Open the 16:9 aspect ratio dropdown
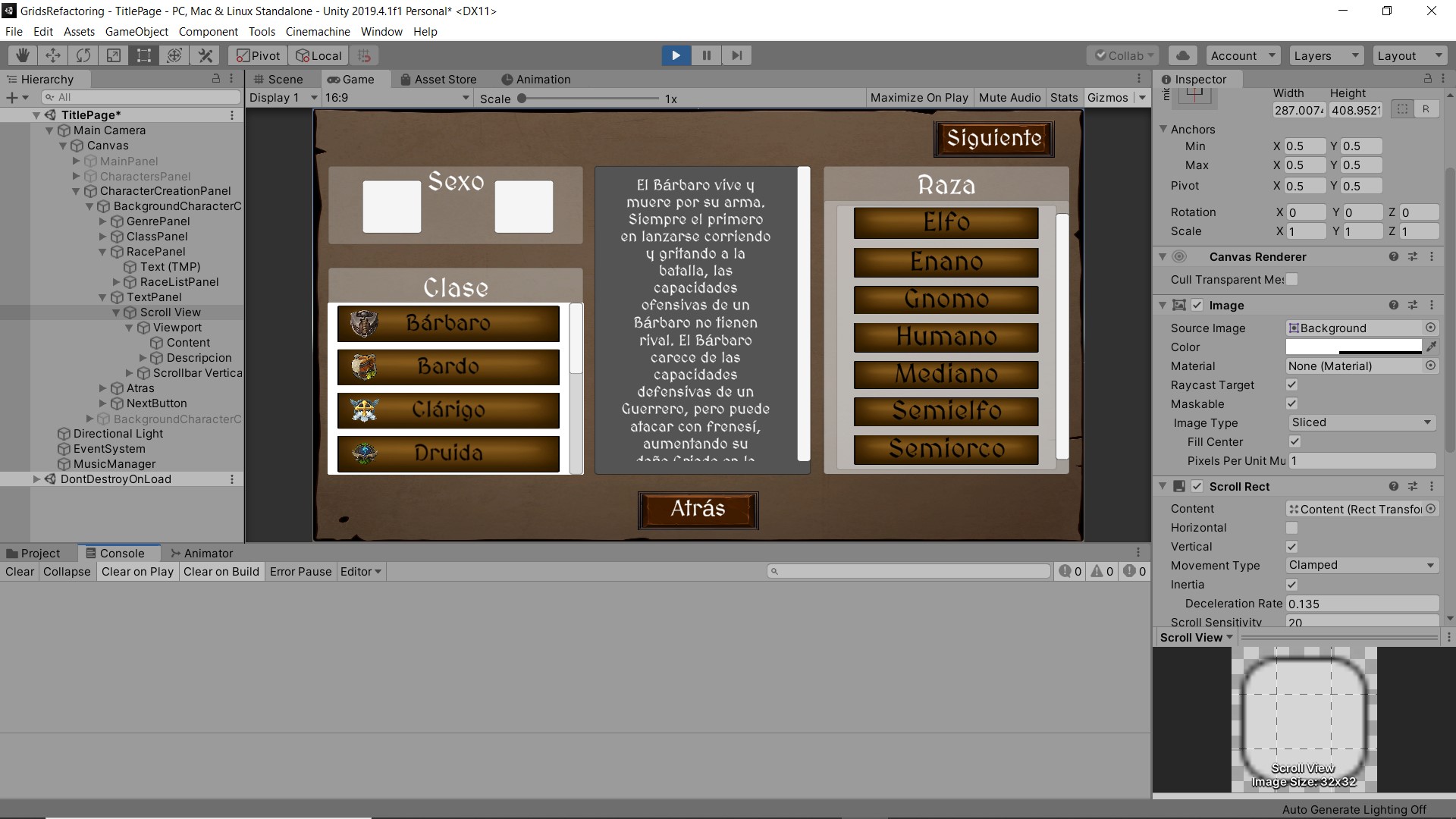Image resolution: width=1456 pixels, height=819 pixels. tap(397, 98)
